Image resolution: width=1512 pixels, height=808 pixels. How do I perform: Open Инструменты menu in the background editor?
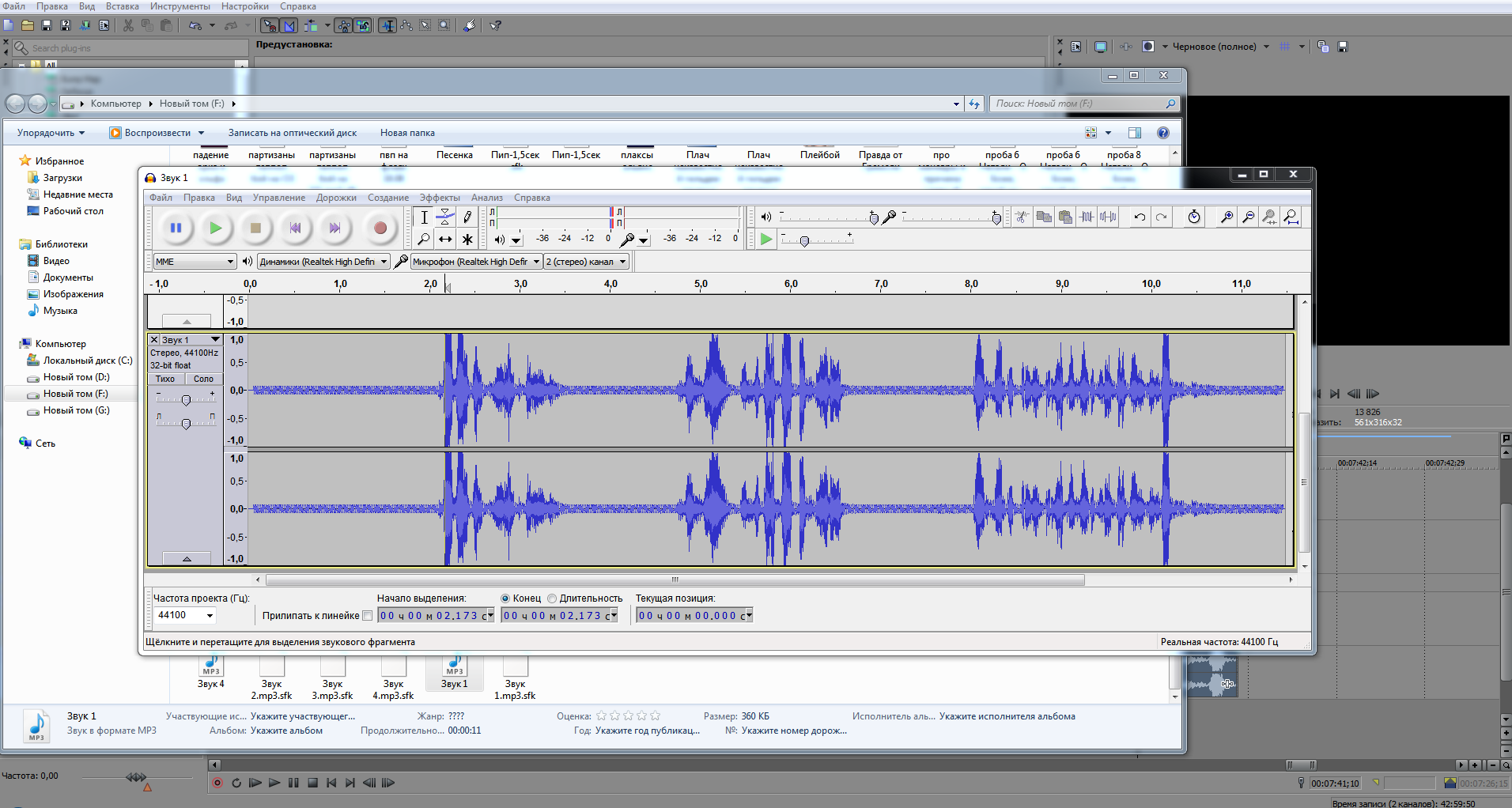180,6
